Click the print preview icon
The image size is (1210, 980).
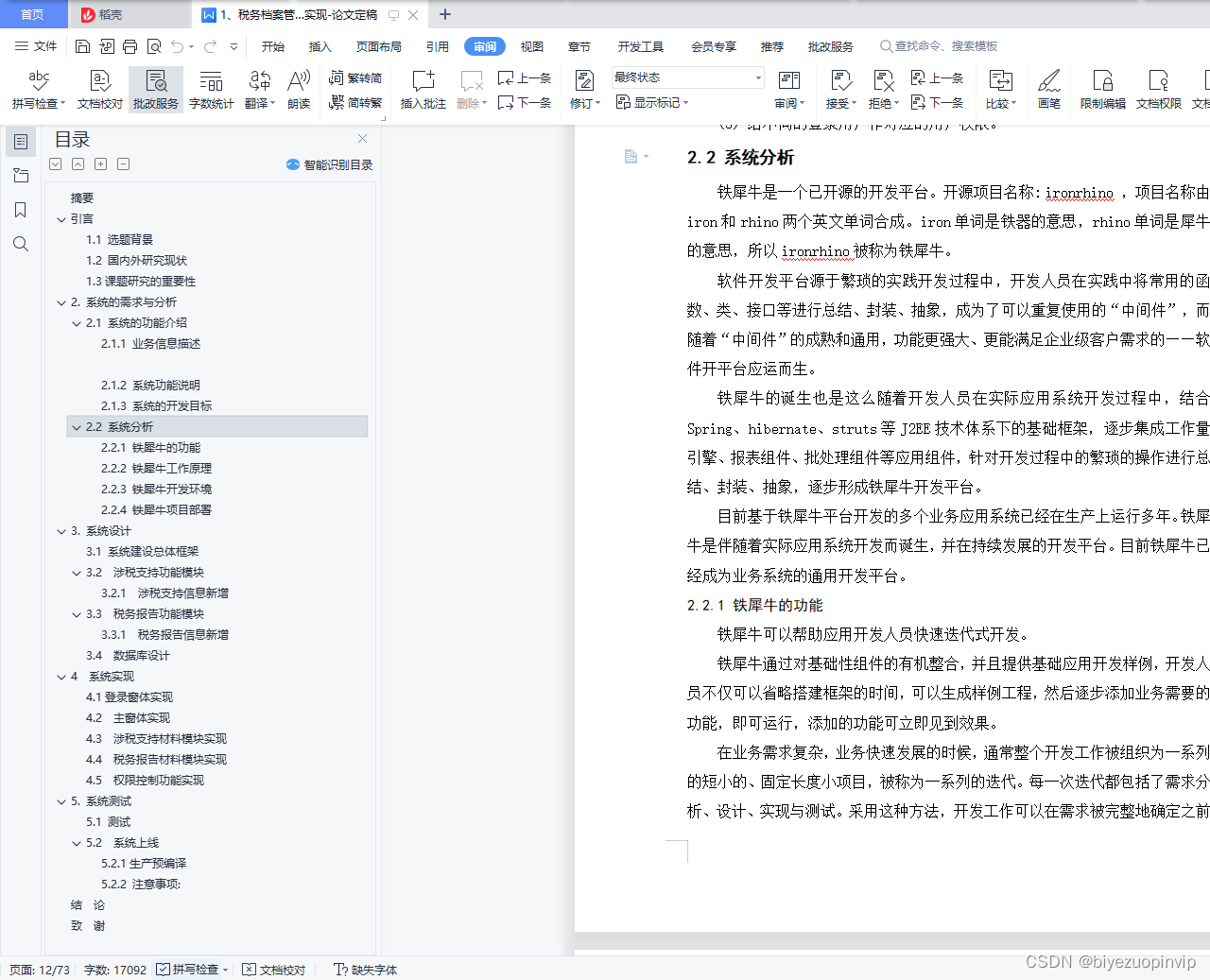tap(153, 46)
